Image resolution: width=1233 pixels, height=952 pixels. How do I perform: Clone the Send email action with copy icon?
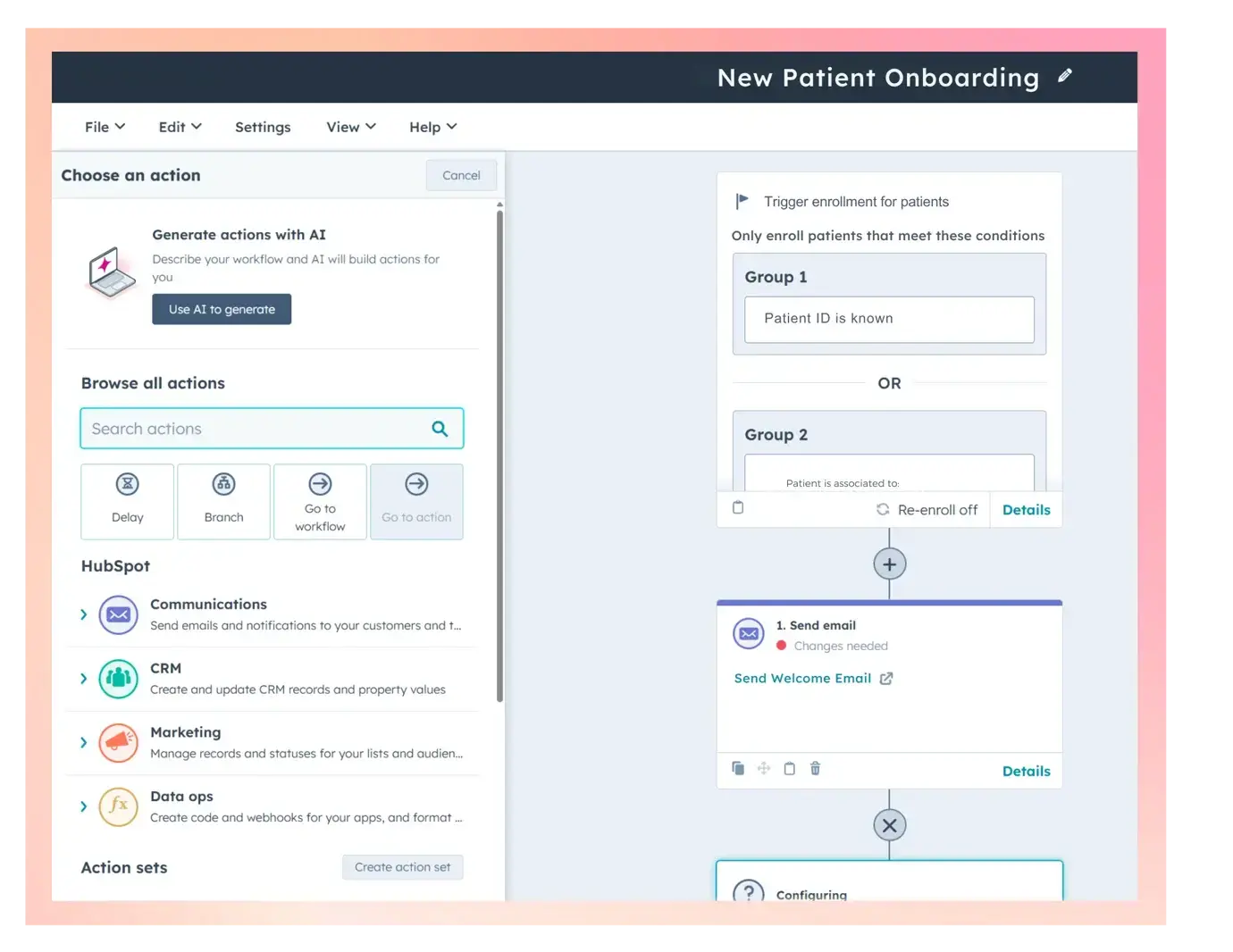coord(738,768)
